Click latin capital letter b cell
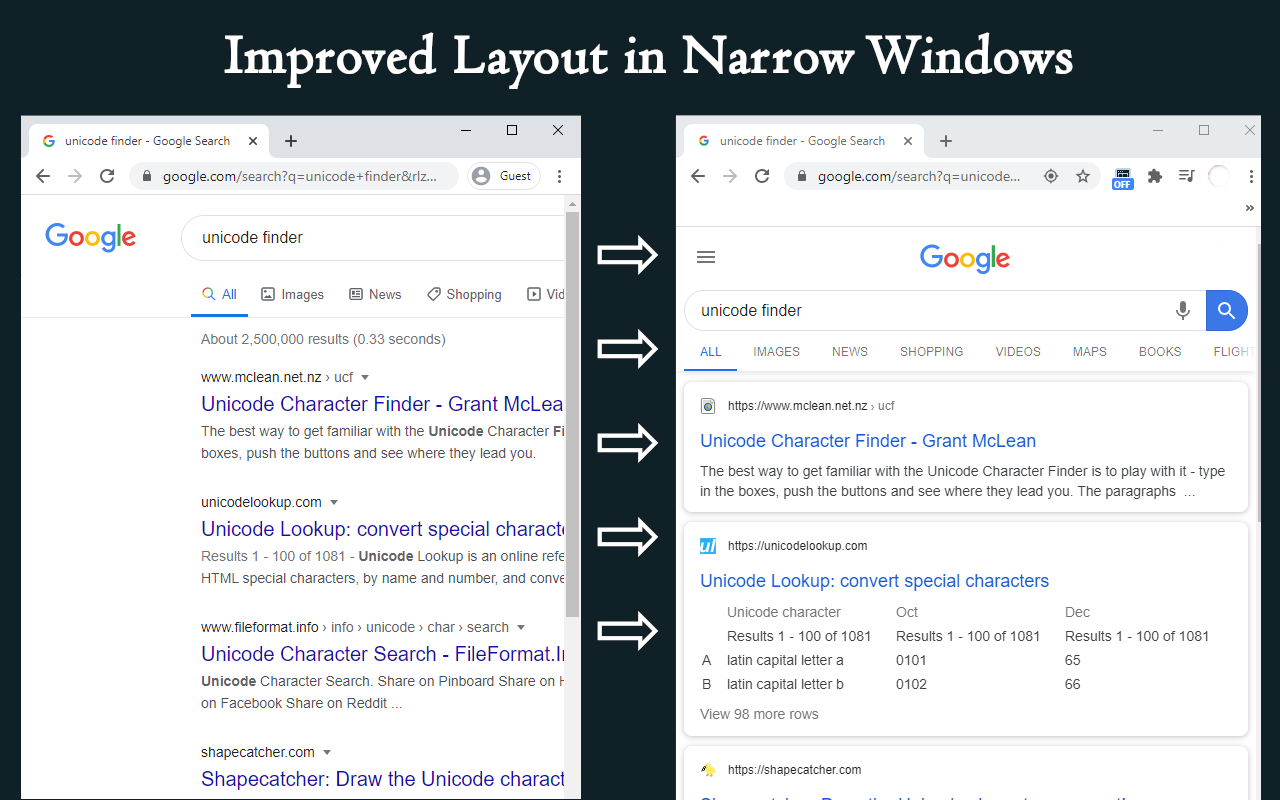1280x800 pixels. (x=785, y=684)
